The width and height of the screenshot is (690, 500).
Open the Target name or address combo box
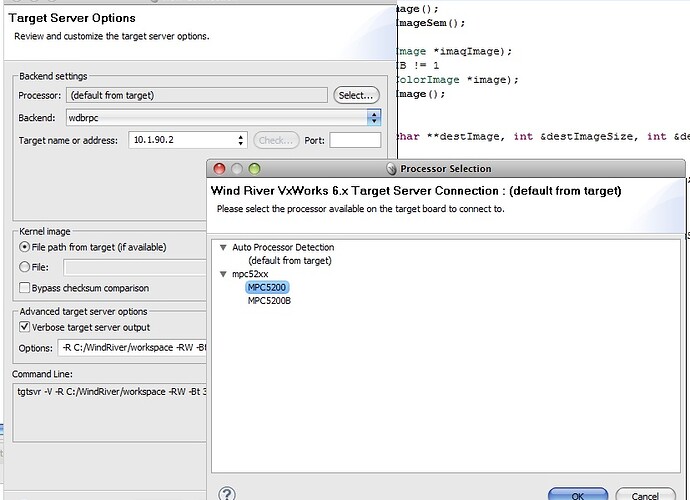coord(187,140)
